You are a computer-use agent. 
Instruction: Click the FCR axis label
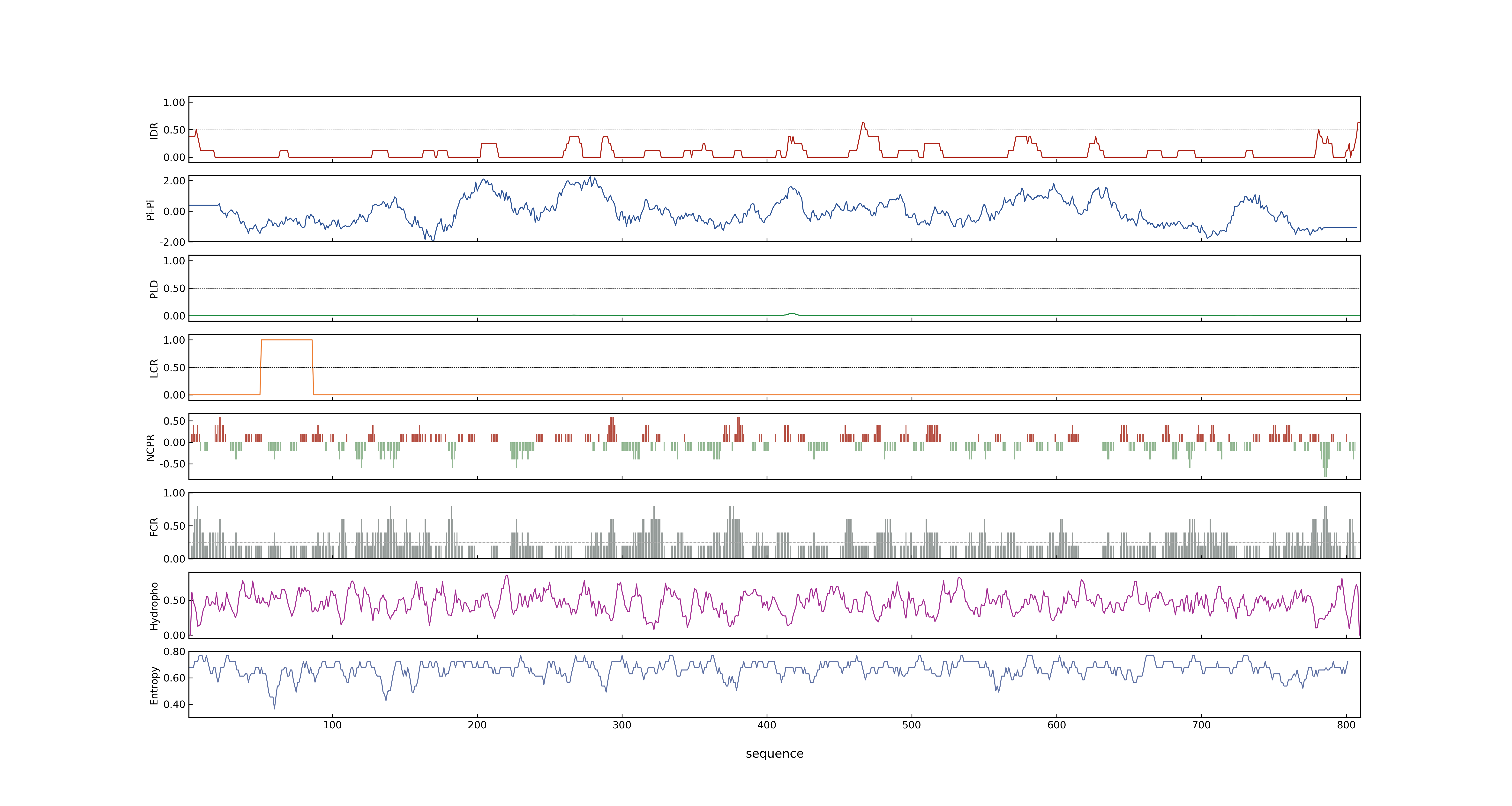click(x=154, y=527)
